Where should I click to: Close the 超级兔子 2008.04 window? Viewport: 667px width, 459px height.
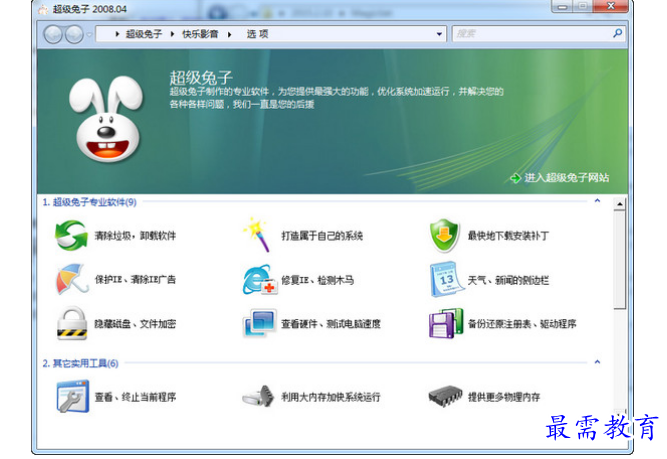click(610, 6)
